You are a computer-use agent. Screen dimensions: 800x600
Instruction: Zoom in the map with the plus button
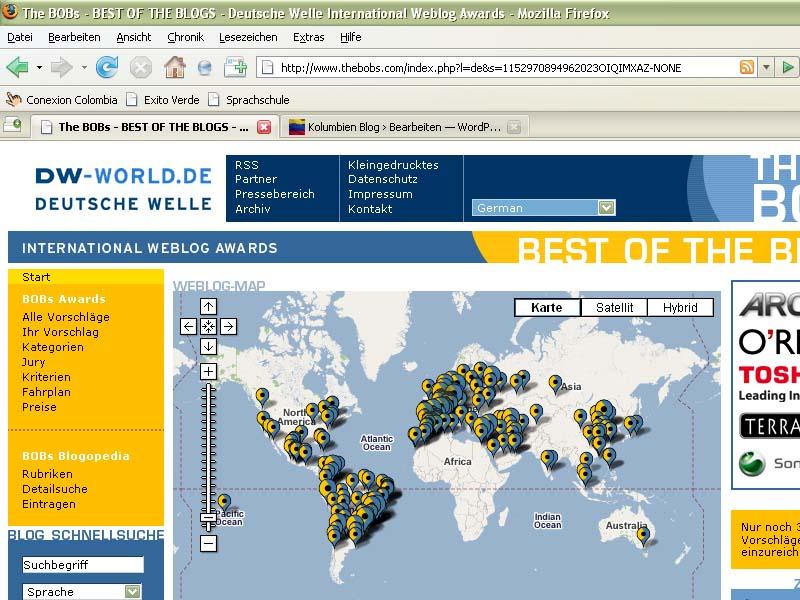(208, 372)
